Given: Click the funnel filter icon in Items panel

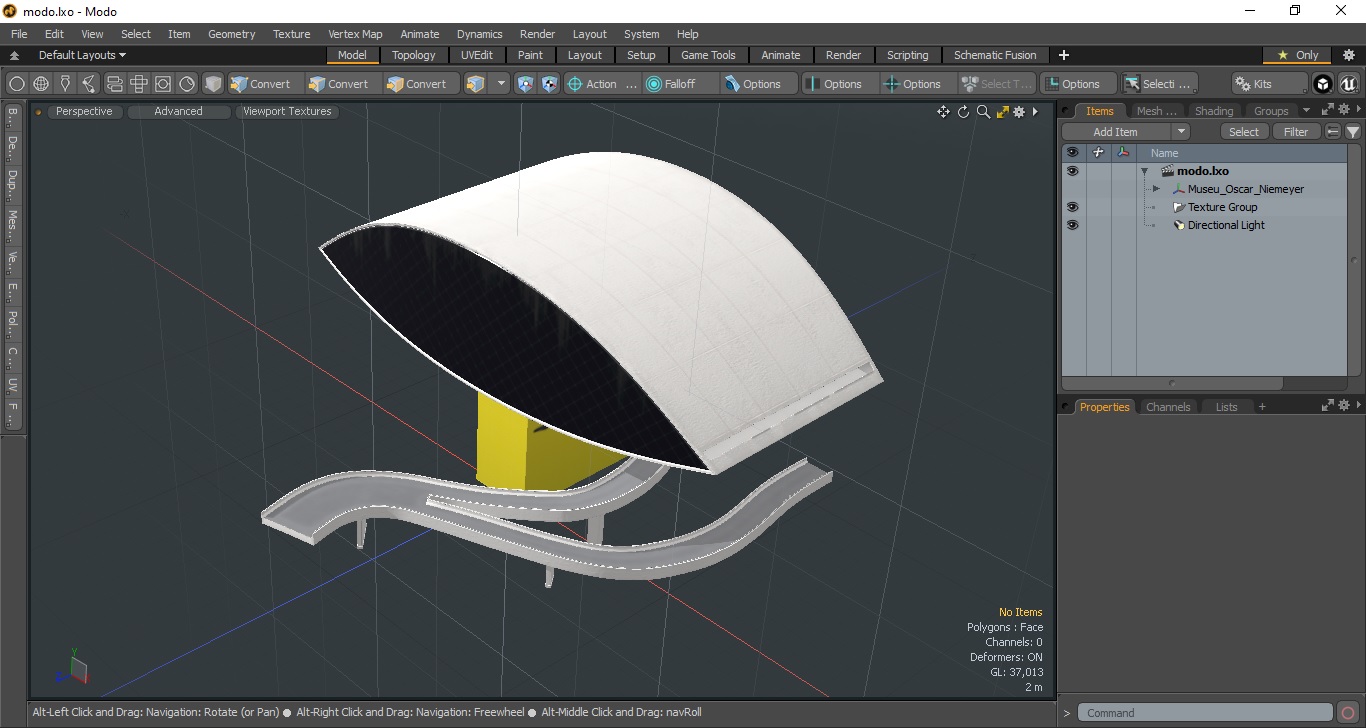Looking at the screenshot, I should 1353,132.
